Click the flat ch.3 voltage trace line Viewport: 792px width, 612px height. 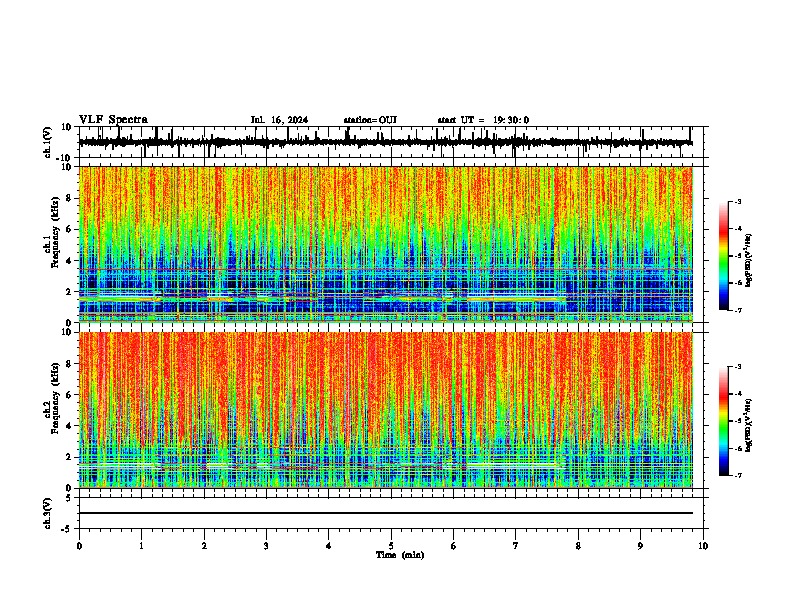coord(386,513)
